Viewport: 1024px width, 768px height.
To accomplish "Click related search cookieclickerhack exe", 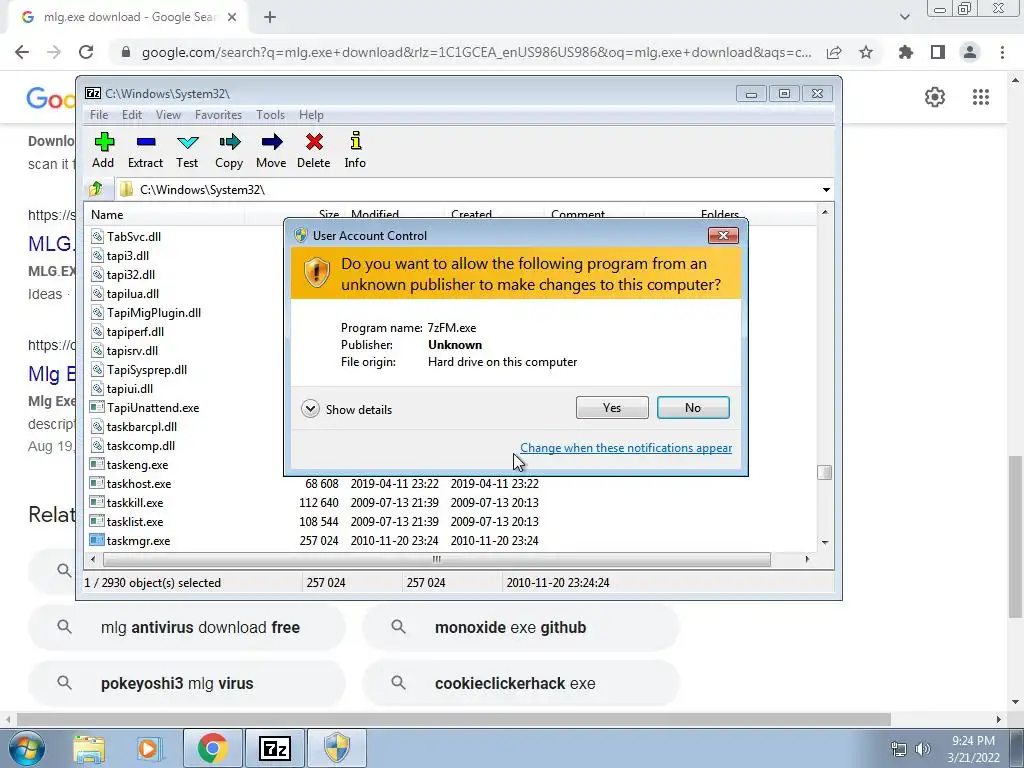I will click(520, 683).
